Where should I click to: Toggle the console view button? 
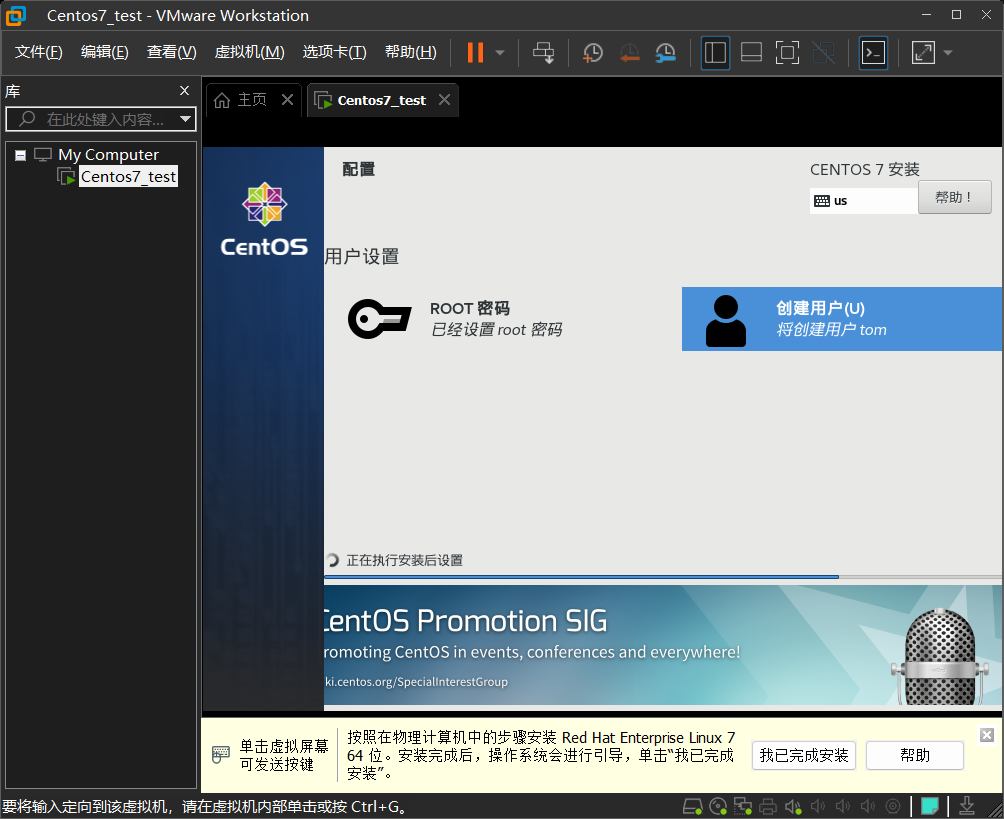click(x=873, y=53)
